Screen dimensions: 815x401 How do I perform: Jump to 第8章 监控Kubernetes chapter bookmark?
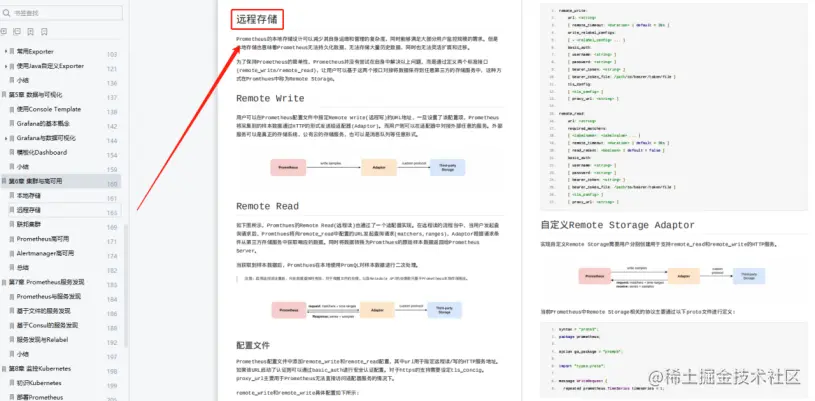40,368
